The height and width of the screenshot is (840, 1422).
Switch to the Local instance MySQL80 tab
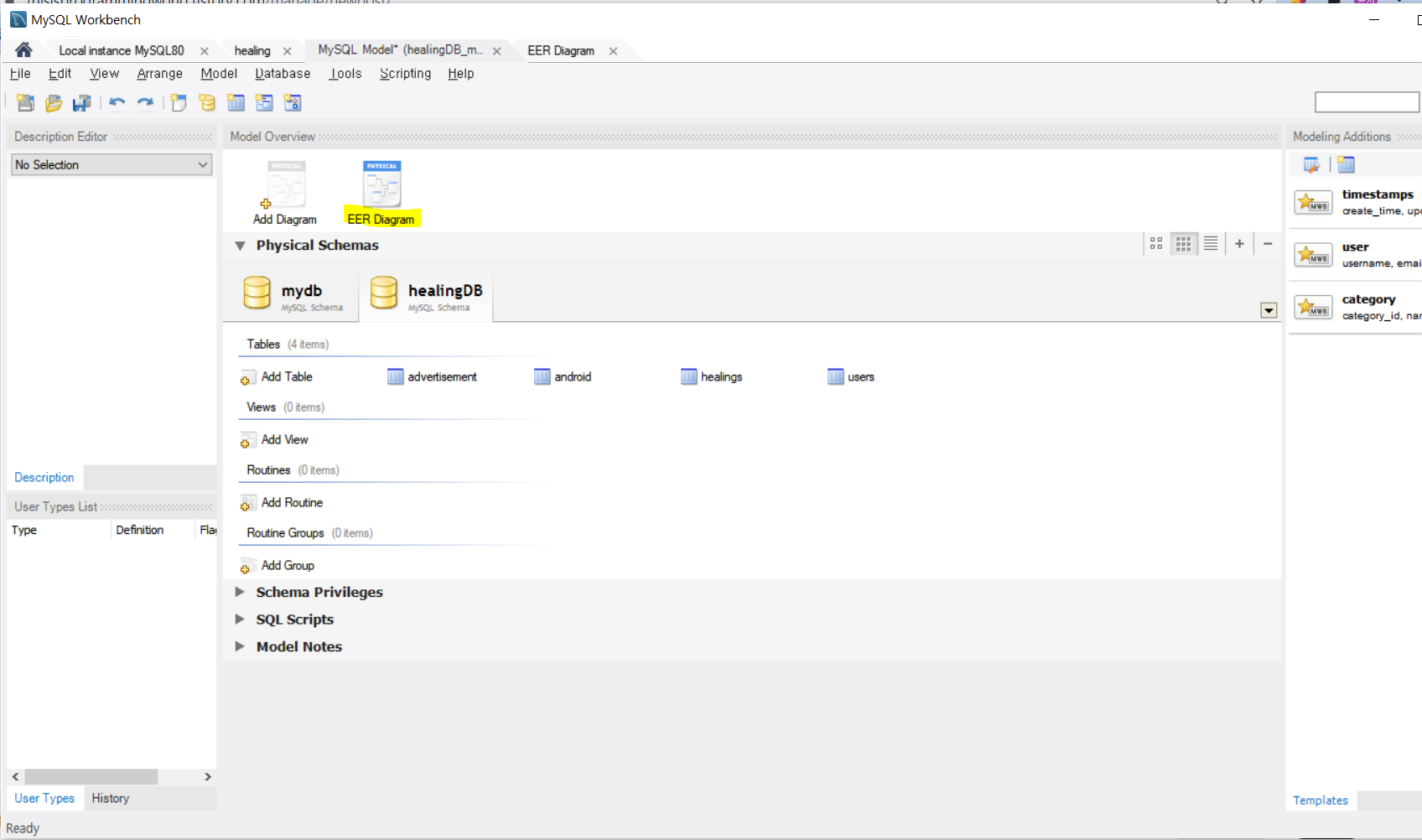pyautogui.click(x=122, y=50)
